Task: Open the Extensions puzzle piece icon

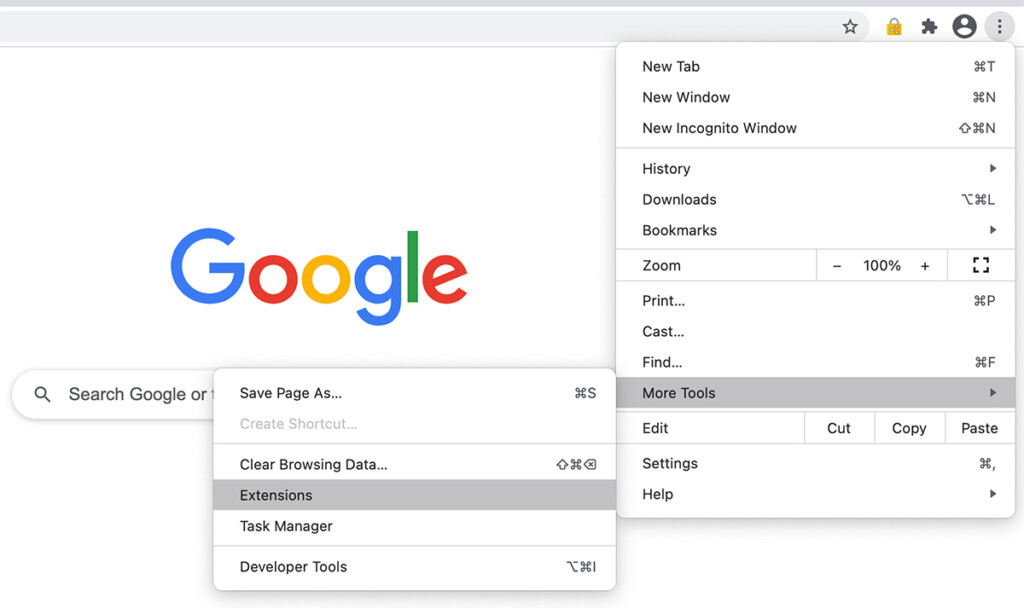Action: 929,27
